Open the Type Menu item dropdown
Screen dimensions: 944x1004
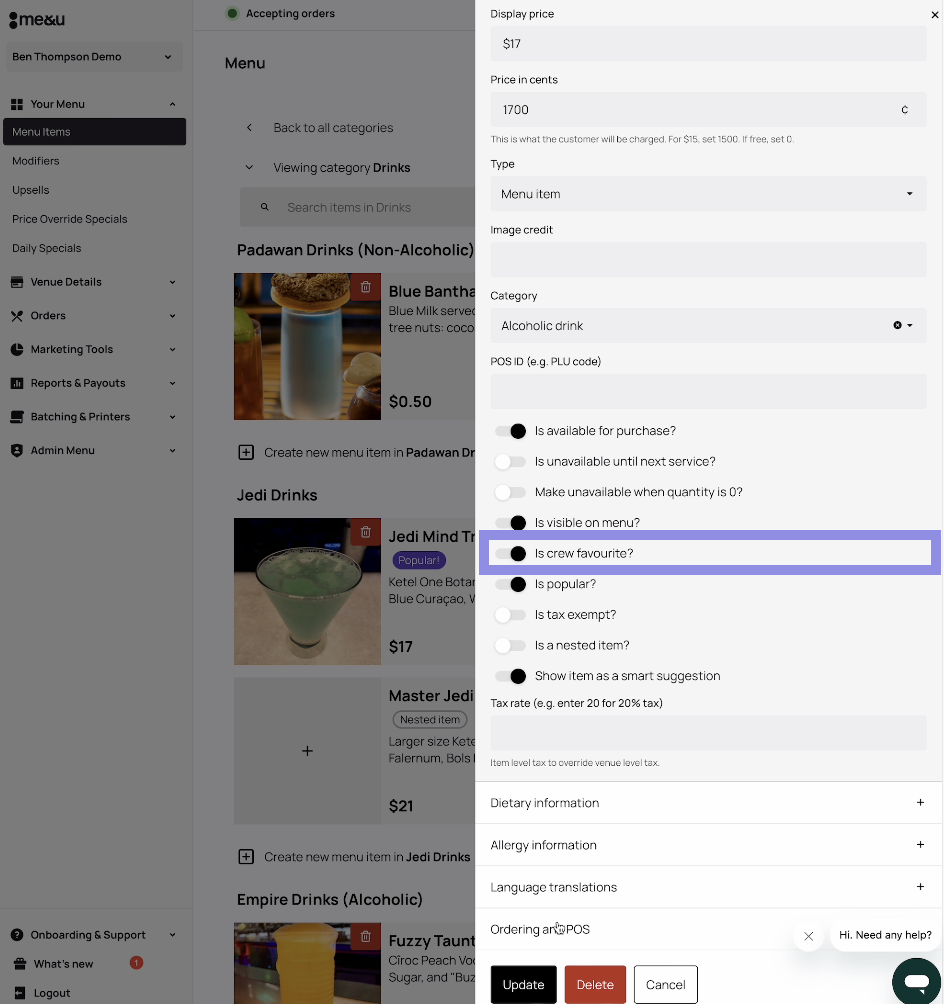coord(708,194)
